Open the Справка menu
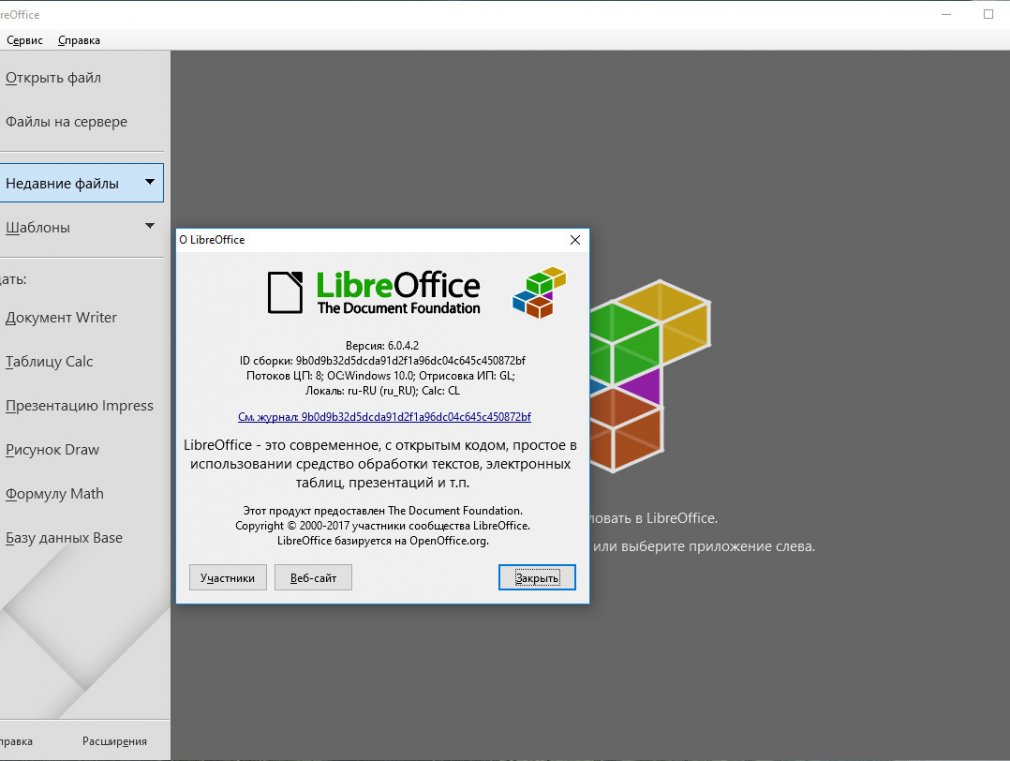The image size is (1010, 761). 79,40
